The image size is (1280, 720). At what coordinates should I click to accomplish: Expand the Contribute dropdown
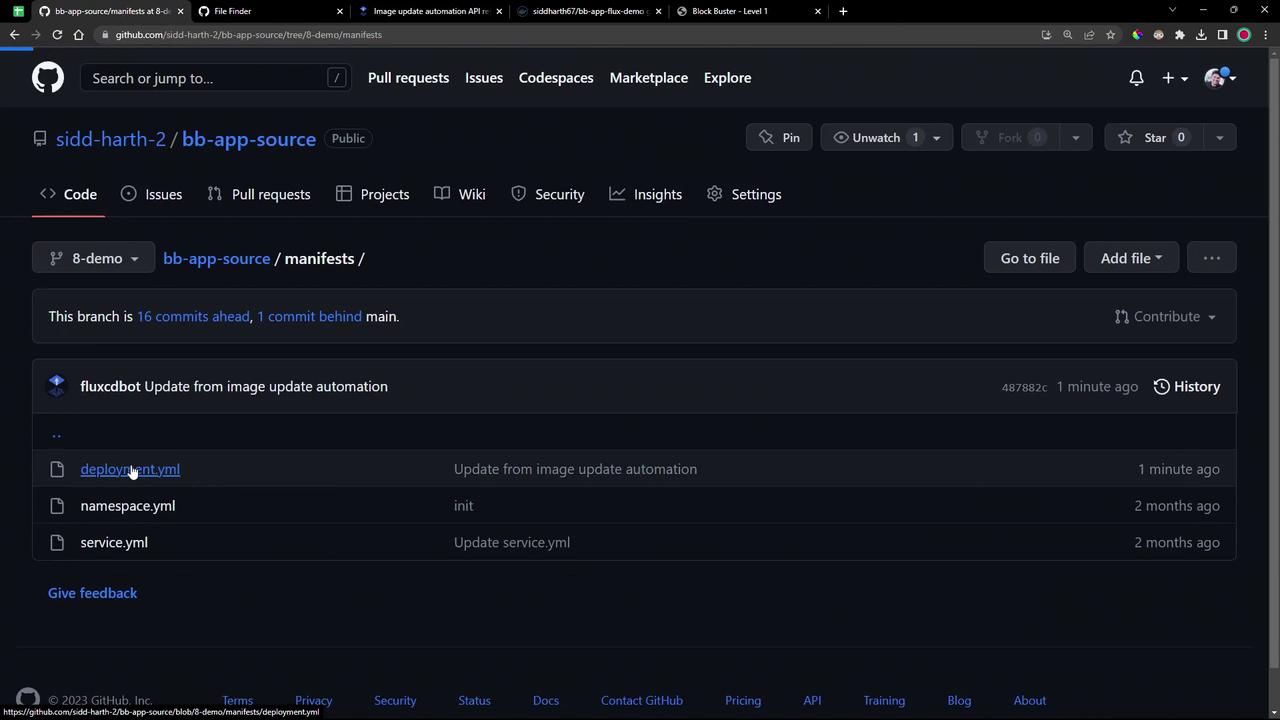(x=1165, y=316)
